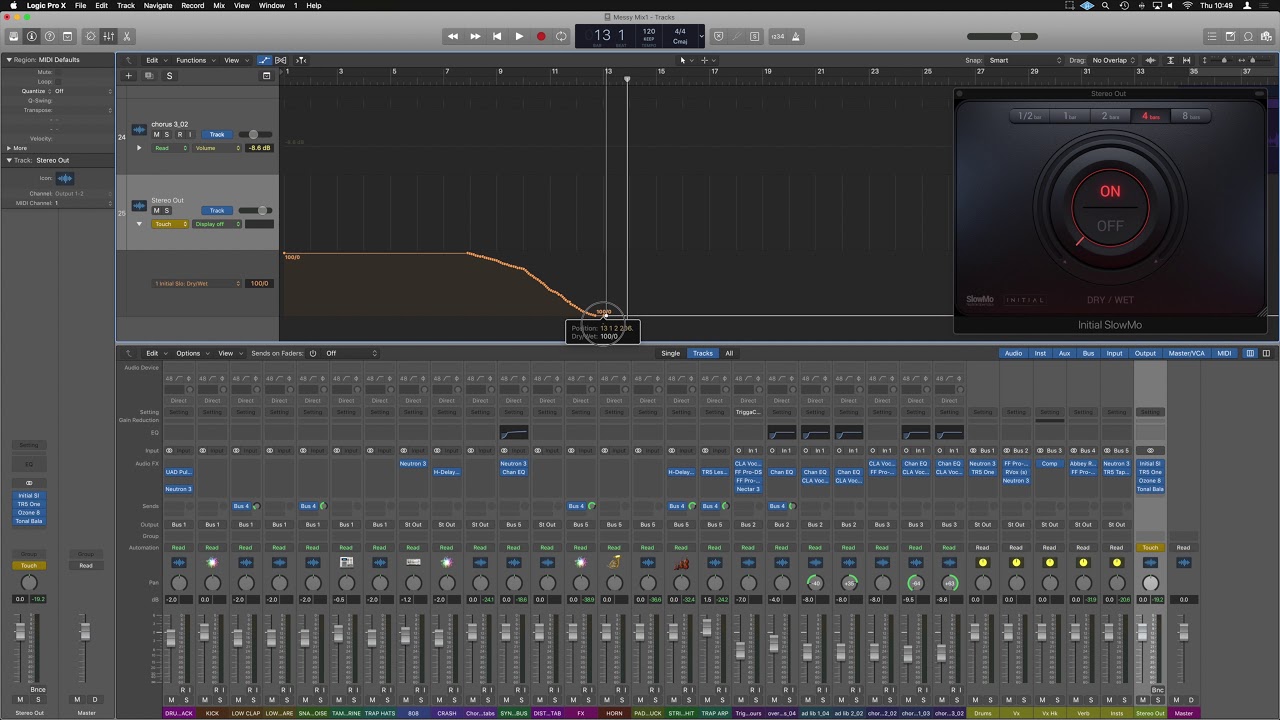Open the Loop Browser icon
The image size is (1280, 720).
point(1248,36)
